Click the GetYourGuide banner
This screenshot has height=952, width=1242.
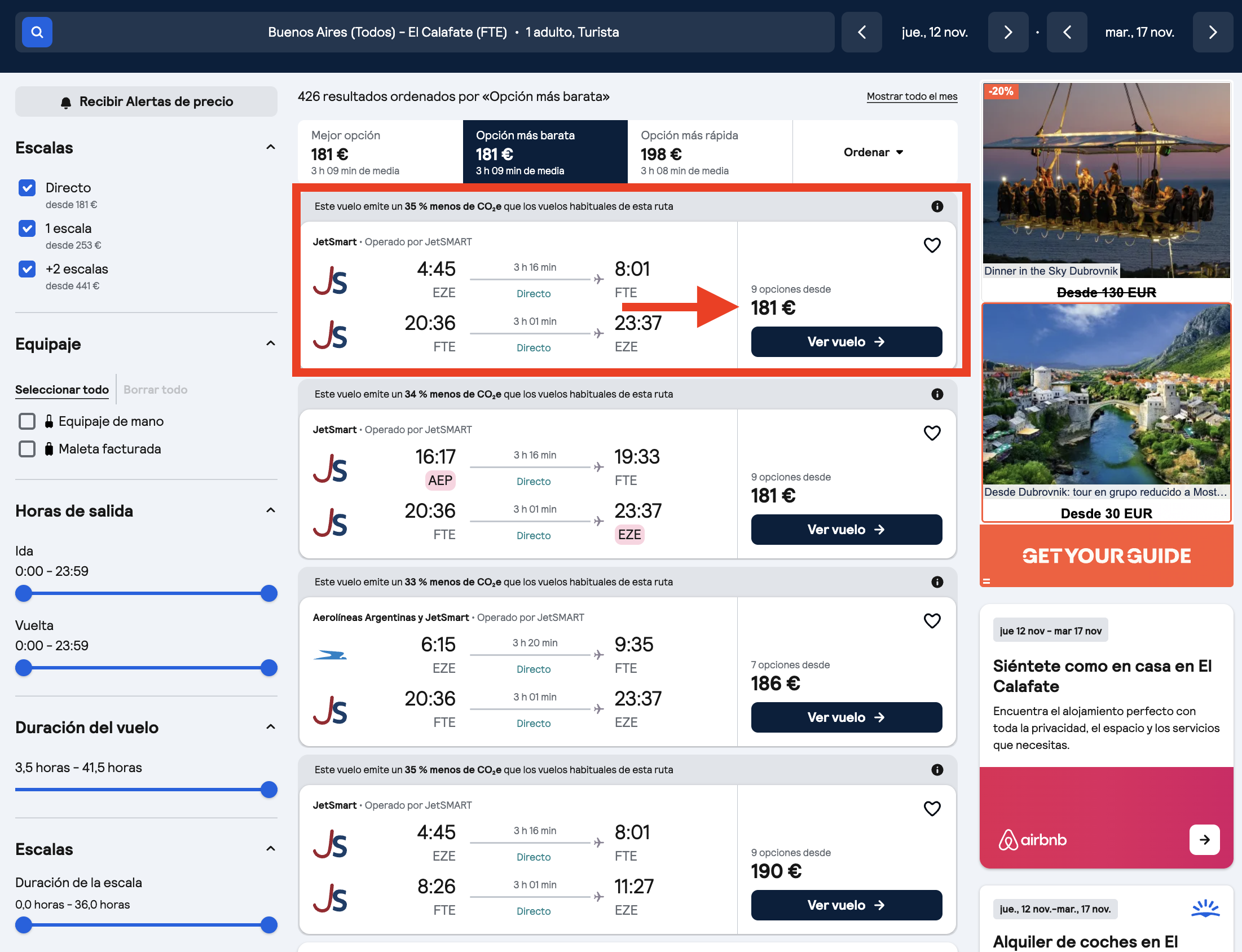click(1106, 556)
